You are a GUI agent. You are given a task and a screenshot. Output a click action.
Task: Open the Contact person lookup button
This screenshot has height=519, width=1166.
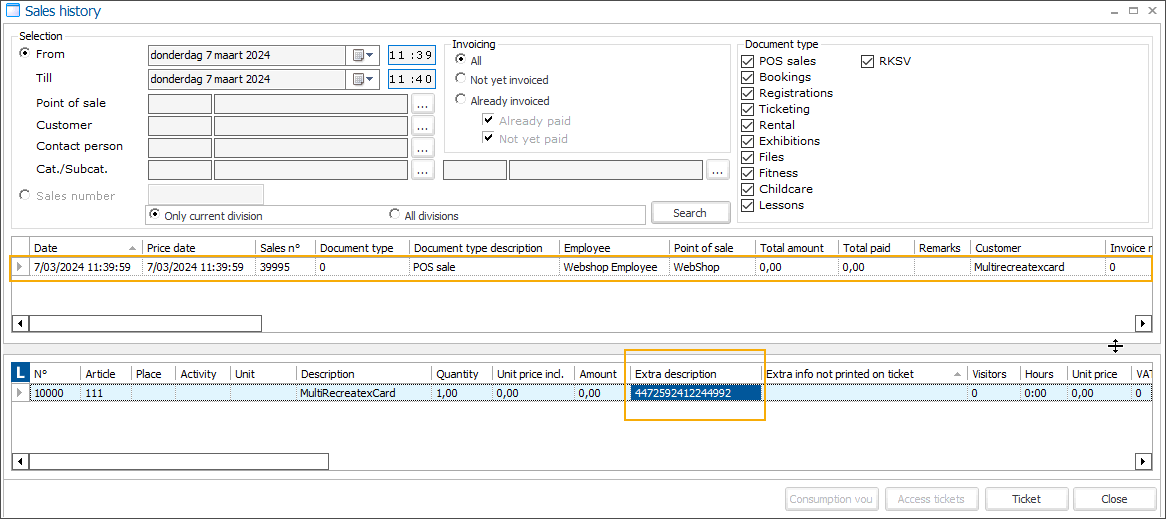[422, 147]
